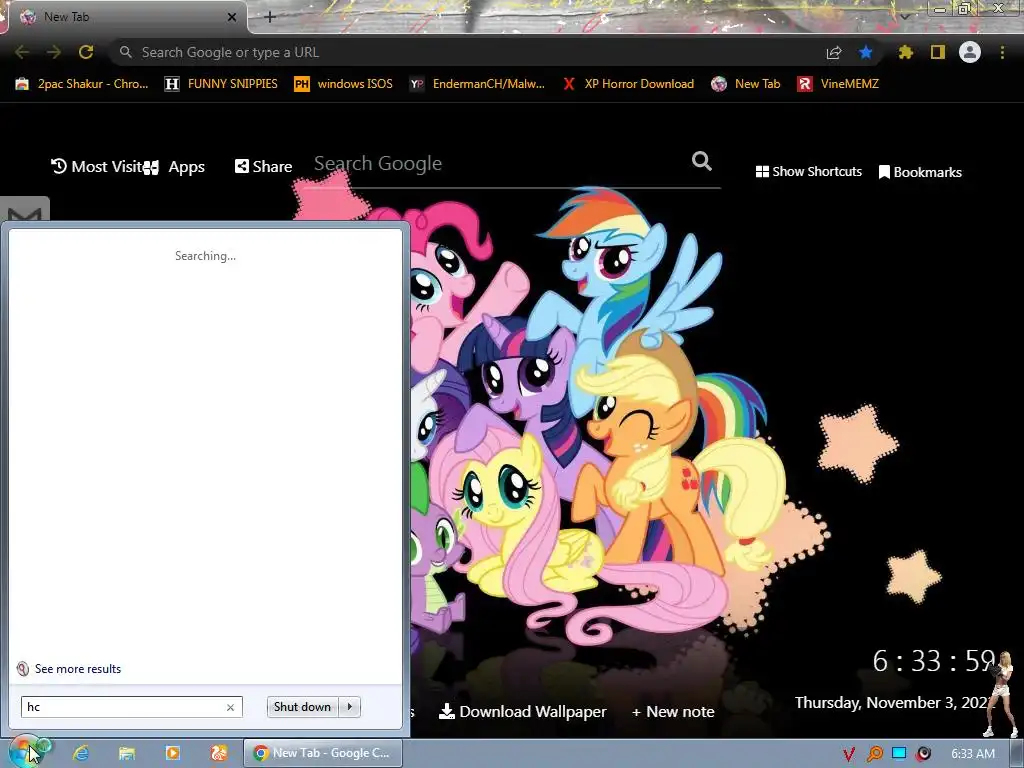Click Download Wallpaper
1024x768 pixels.
click(522, 711)
